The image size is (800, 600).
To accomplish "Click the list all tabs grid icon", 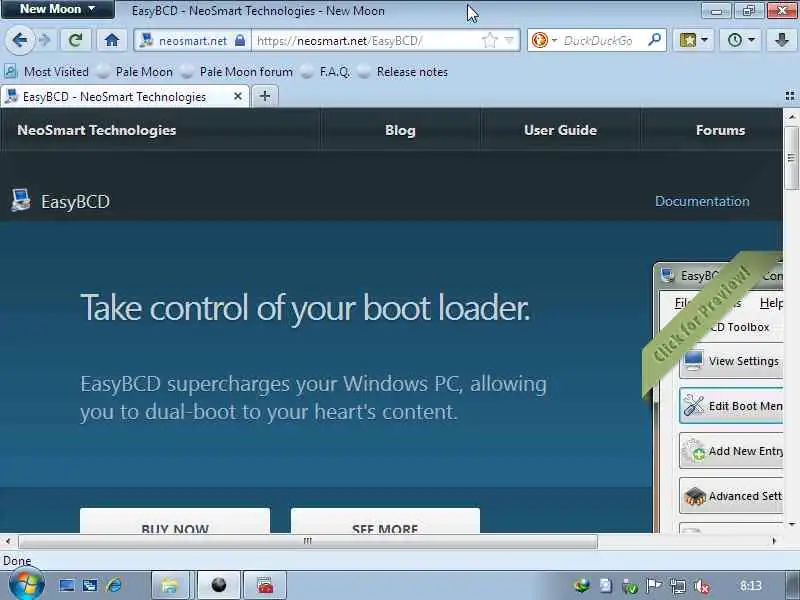I will point(790,96).
